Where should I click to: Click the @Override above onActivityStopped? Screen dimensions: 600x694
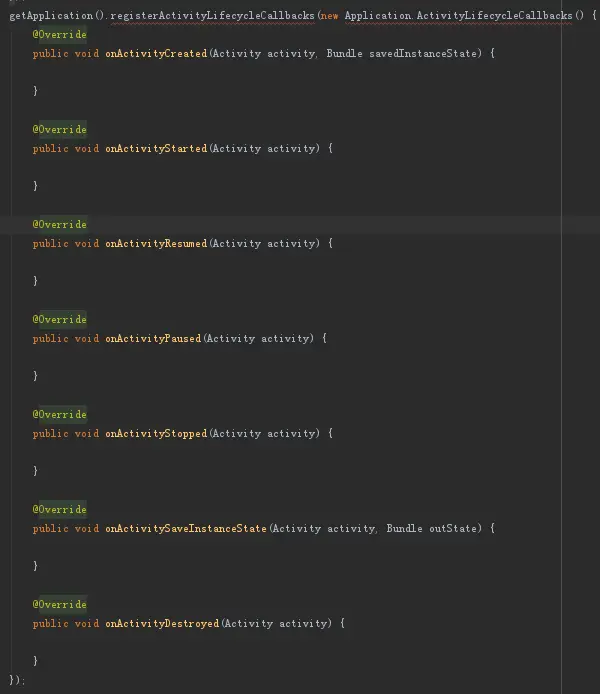tap(60, 415)
